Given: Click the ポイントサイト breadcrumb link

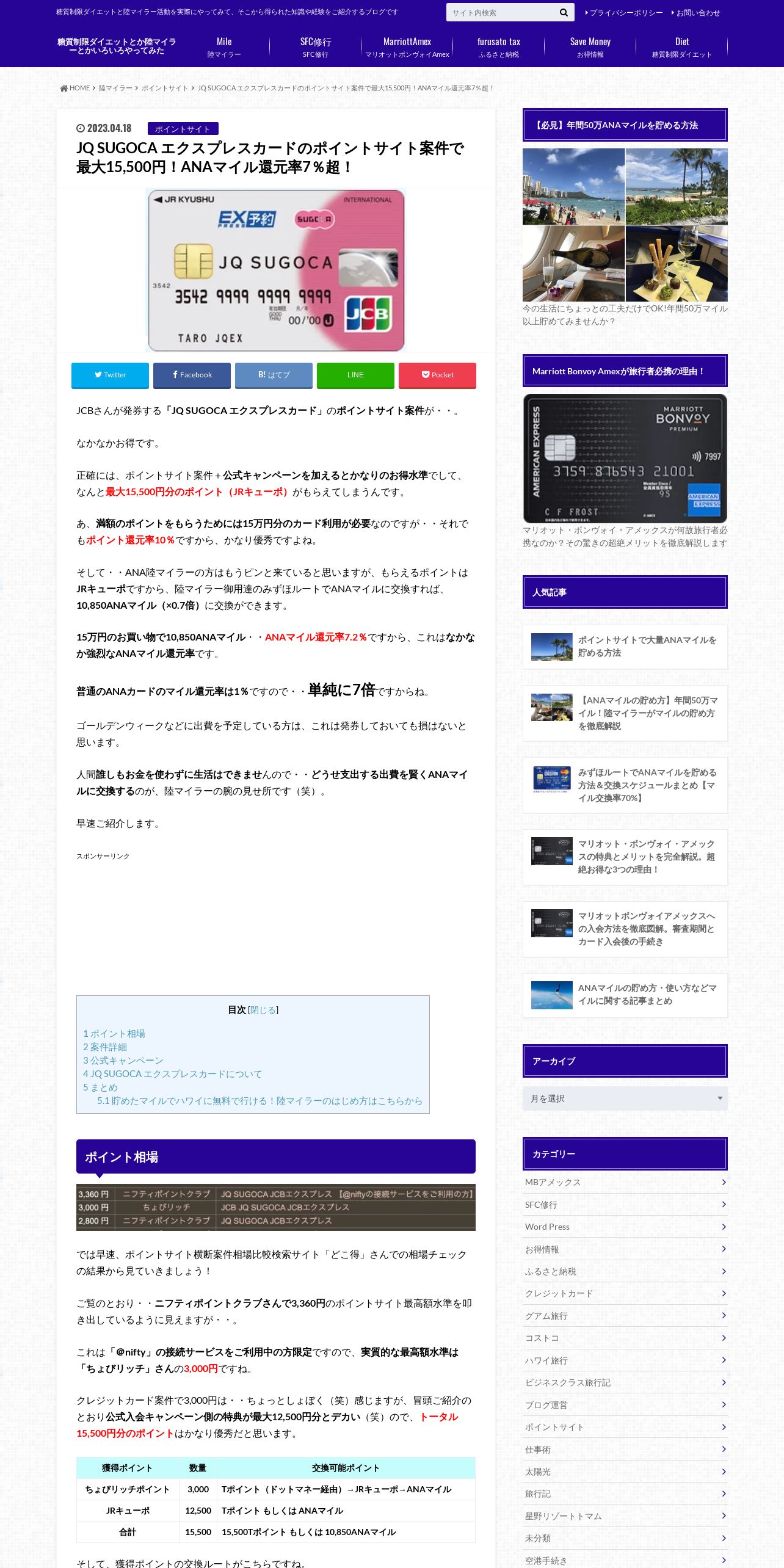Looking at the screenshot, I should pyautogui.click(x=165, y=88).
